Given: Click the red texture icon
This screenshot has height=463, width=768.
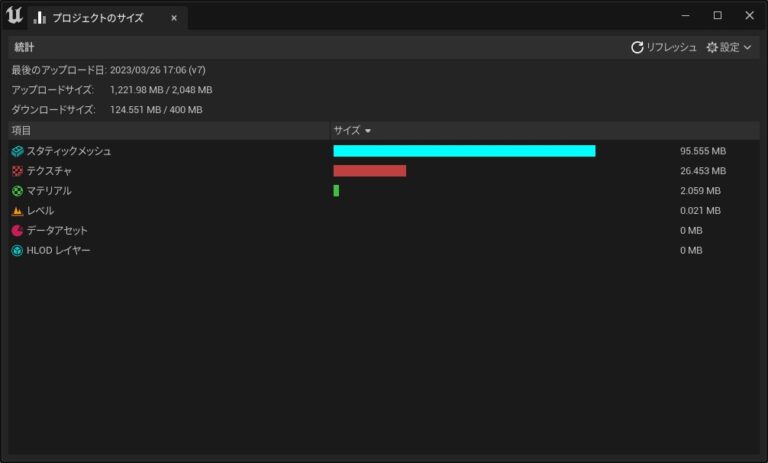Looking at the screenshot, I should click(x=17, y=171).
